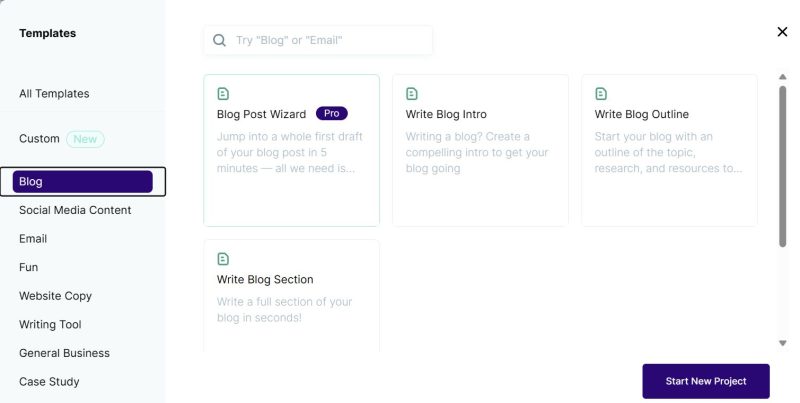800x403 pixels.
Task: Switch to the Email category
Action: tap(33, 239)
